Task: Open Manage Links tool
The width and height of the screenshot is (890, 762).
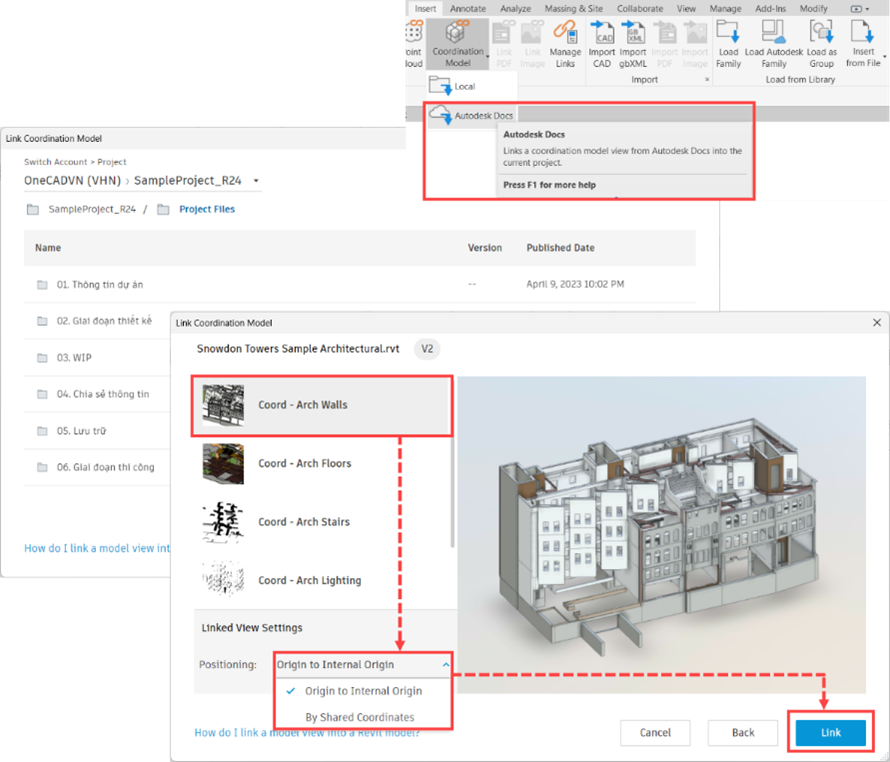Action: (565, 44)
